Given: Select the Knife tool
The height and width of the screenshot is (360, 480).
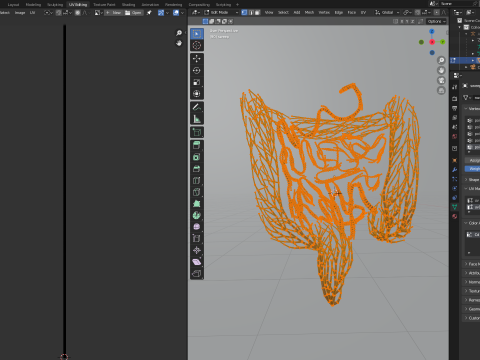Looking at the screenshot, I should pyautogui.click(x=197, y=192).
